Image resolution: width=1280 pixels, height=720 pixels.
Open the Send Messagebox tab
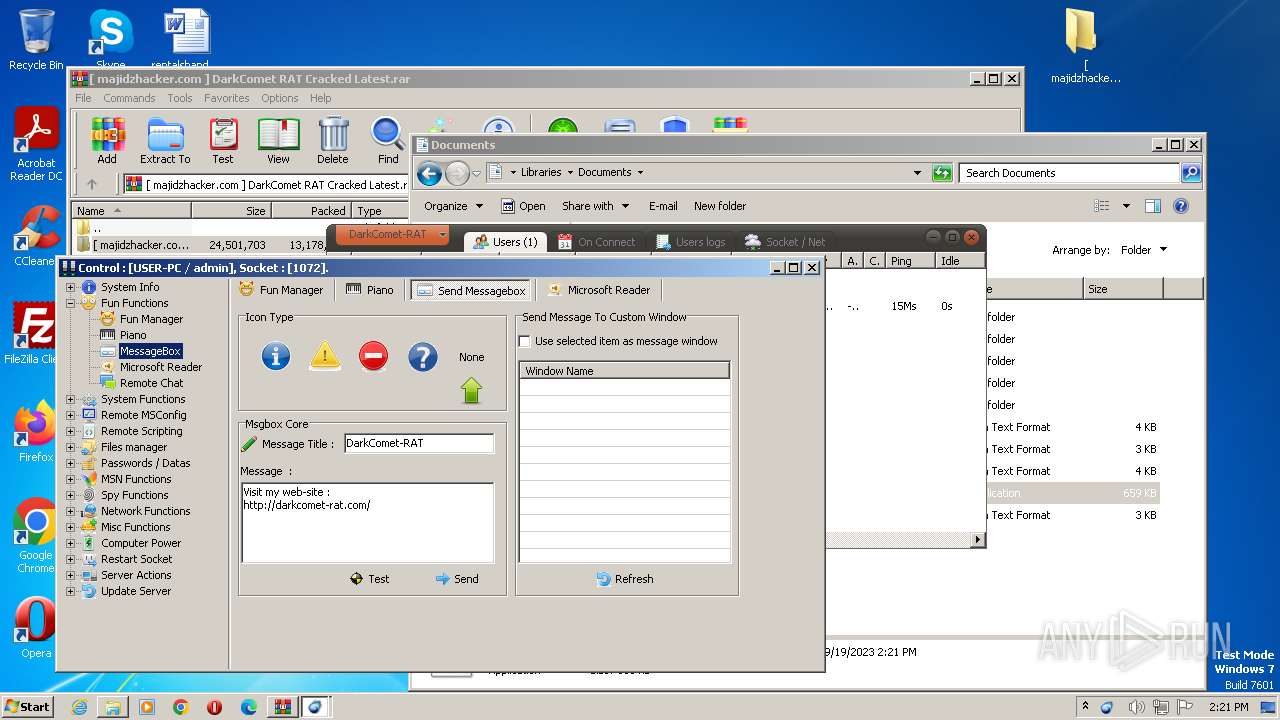471,290
